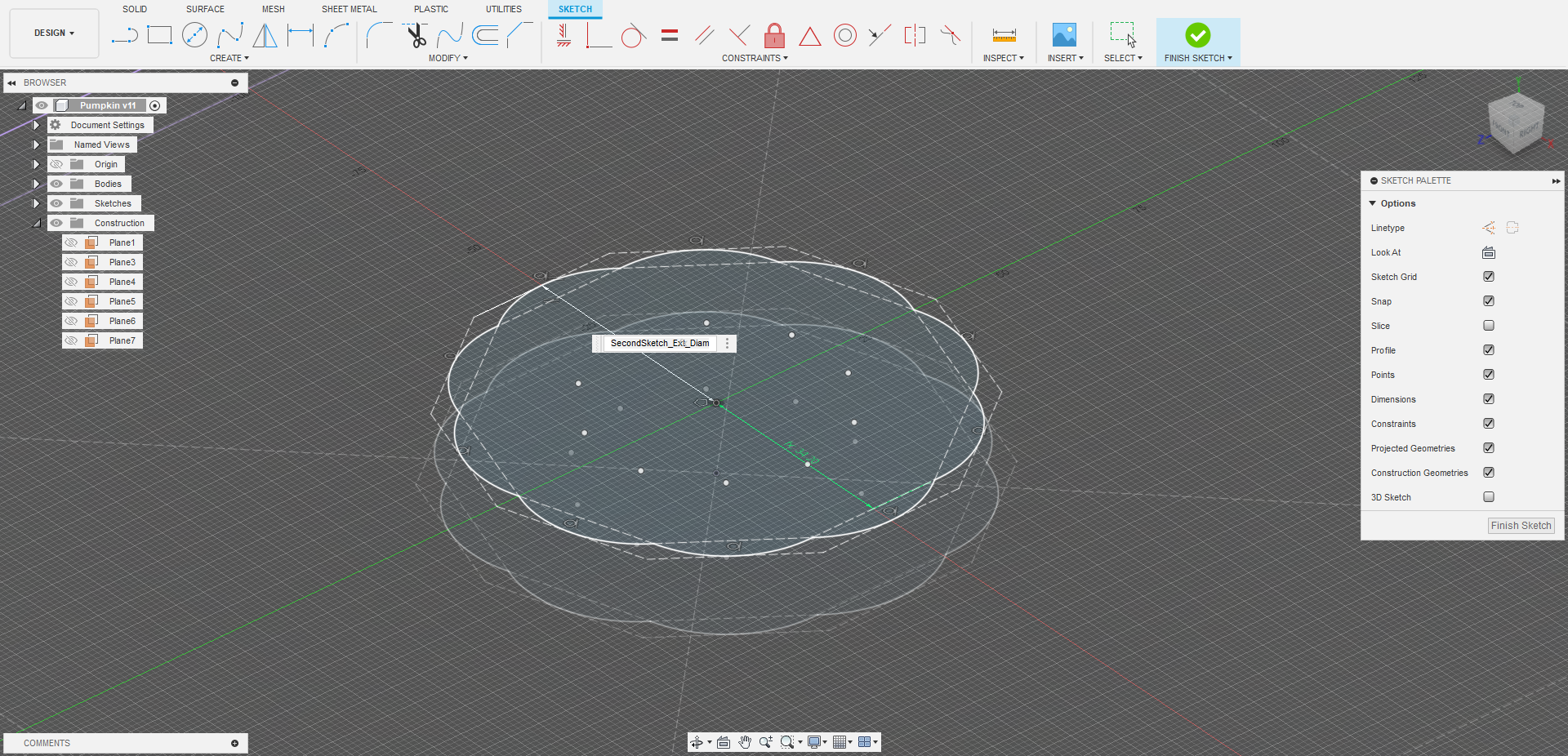Click Finish Sketch button in palette

click(x=1521, y=526)
